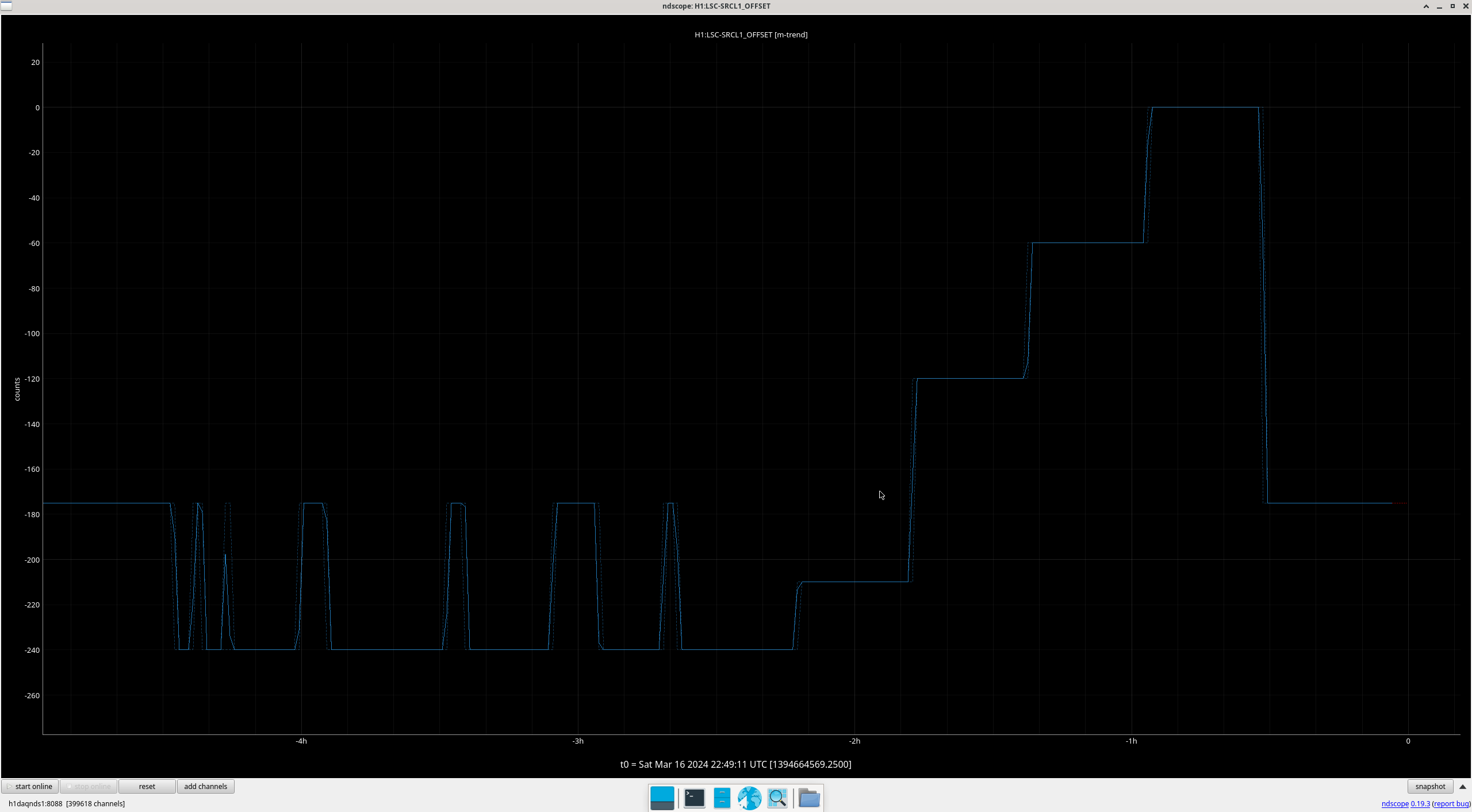Open the add channels dialog
Screen dimensions: 1472x812
[x=205, y=786]
